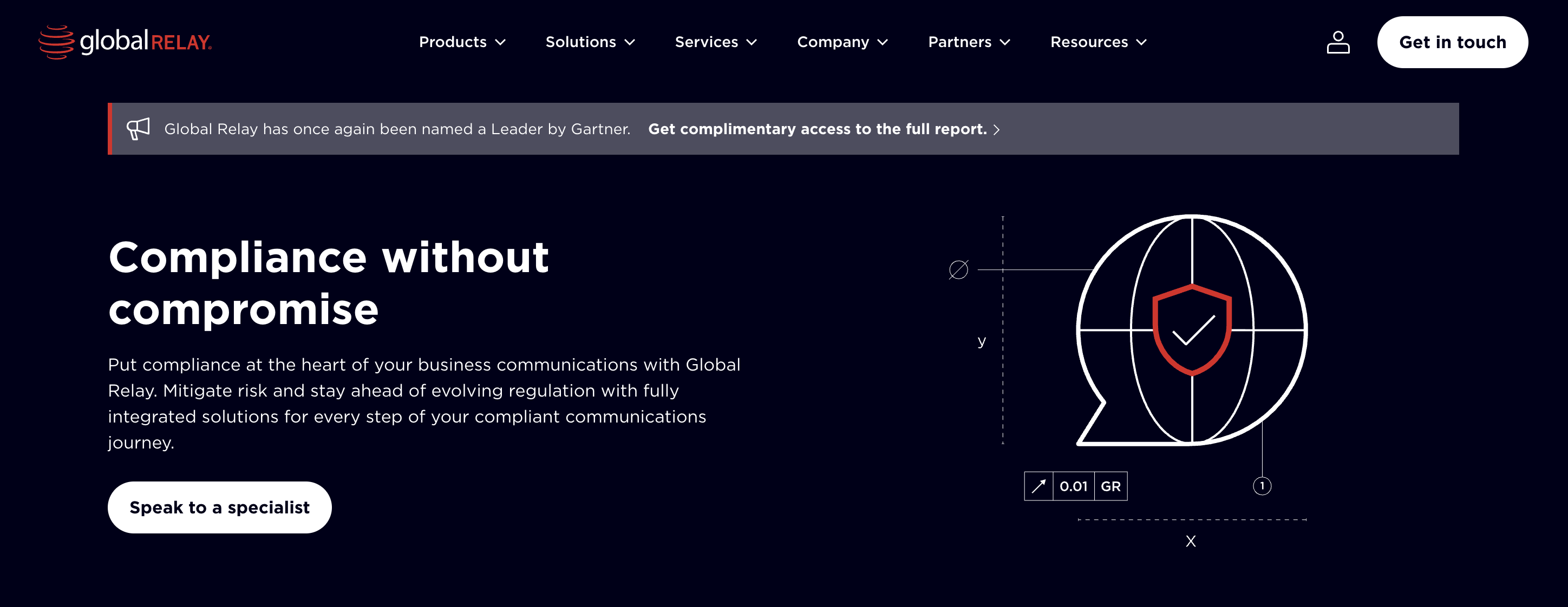Viewport: 1568px width, 607px height.
Task: Click the red shield checkmark icon
Action: 1191,329
